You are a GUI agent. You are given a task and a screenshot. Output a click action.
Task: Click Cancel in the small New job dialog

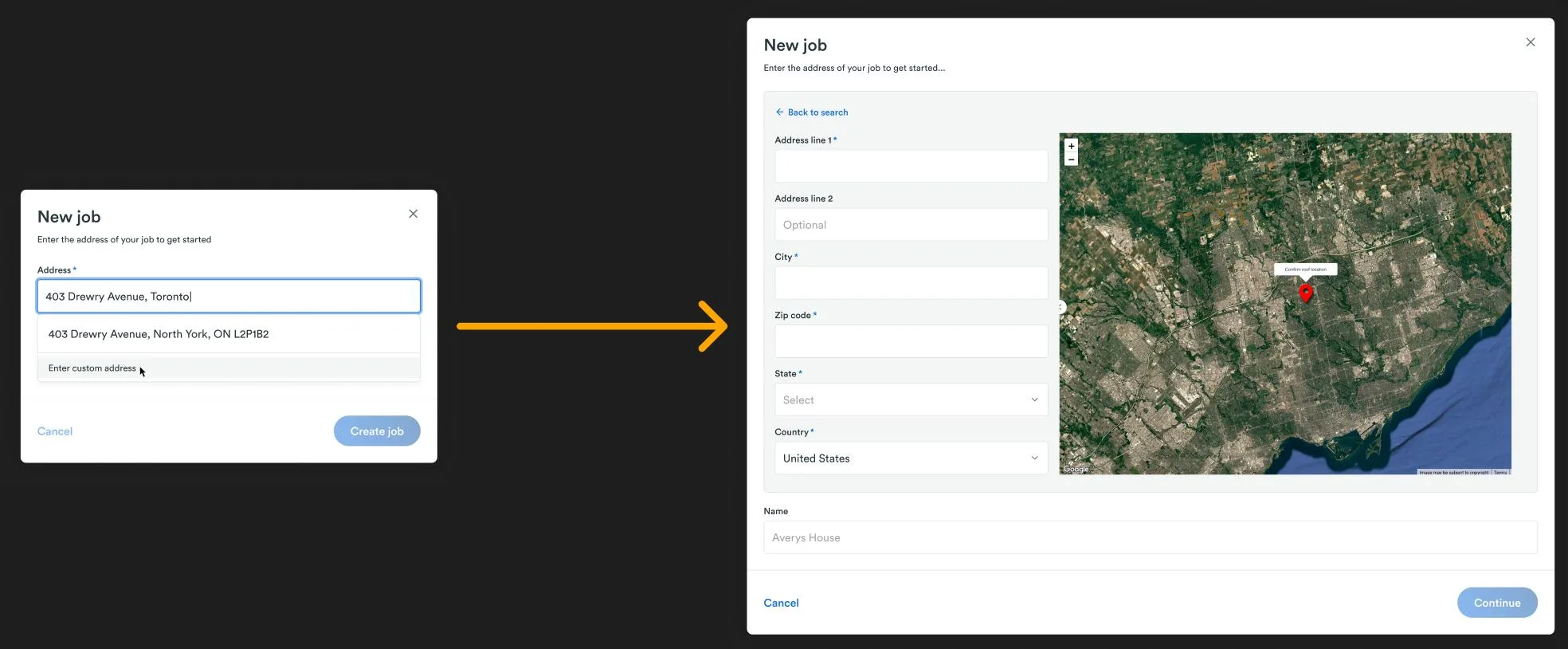[x=55, y=431]
